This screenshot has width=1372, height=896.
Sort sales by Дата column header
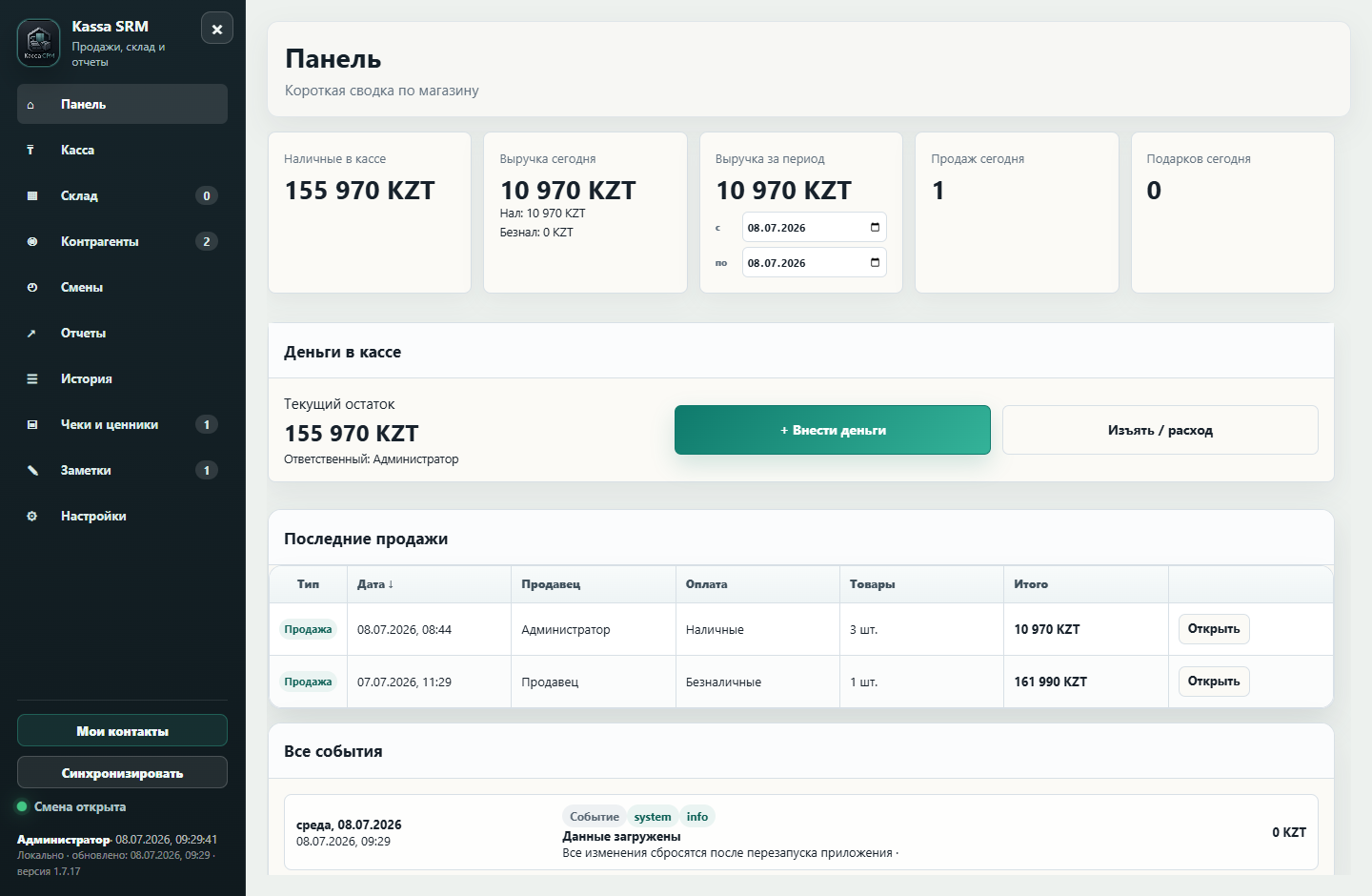375,584
